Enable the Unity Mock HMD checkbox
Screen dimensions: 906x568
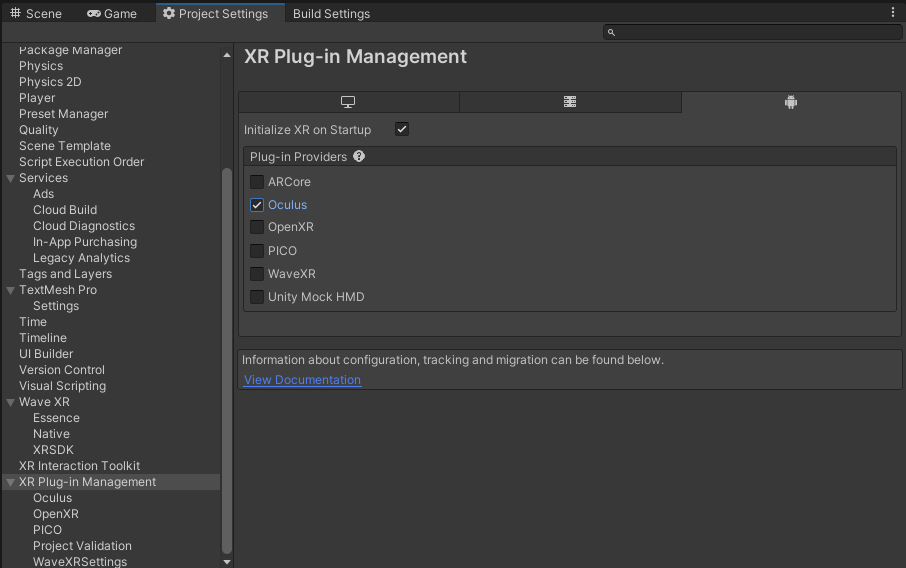tap(257, 297)
